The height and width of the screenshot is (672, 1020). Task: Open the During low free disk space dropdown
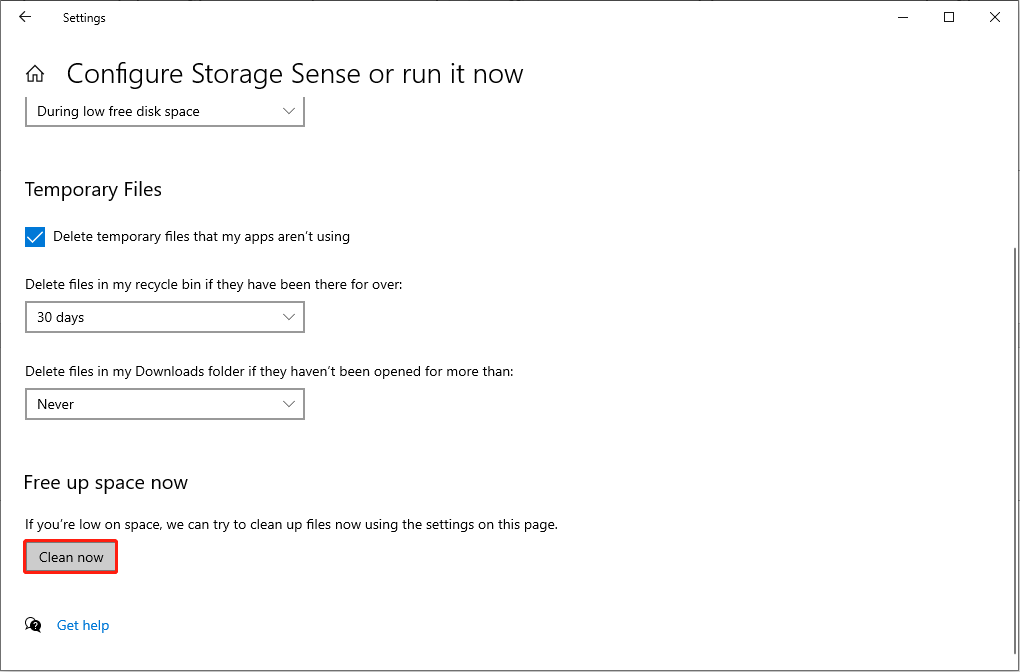[x=165, y=111]
